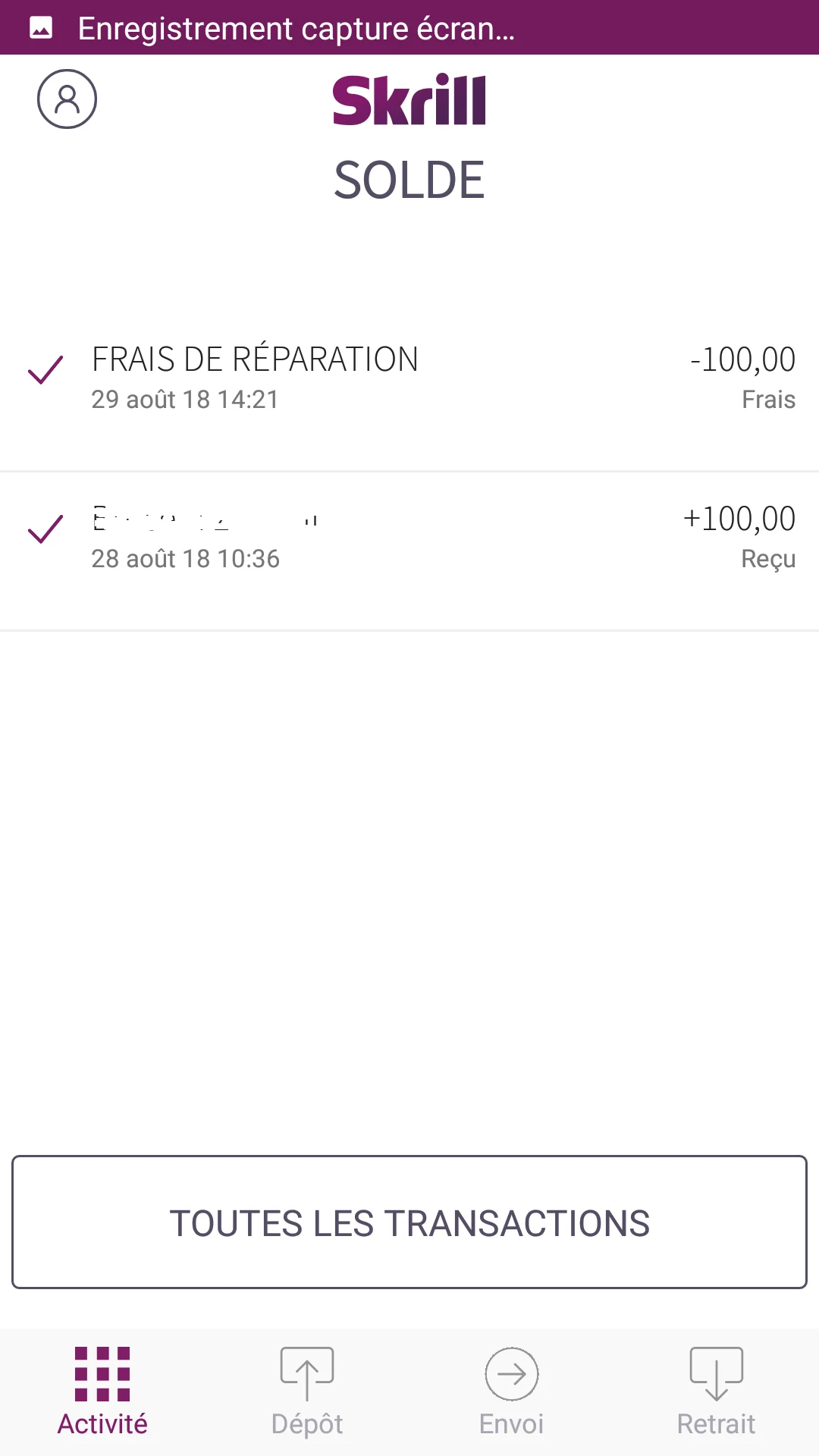The image size is (819, 1456).
Task: Open the Envoi tab label
Action: [x=512, y=1424]
